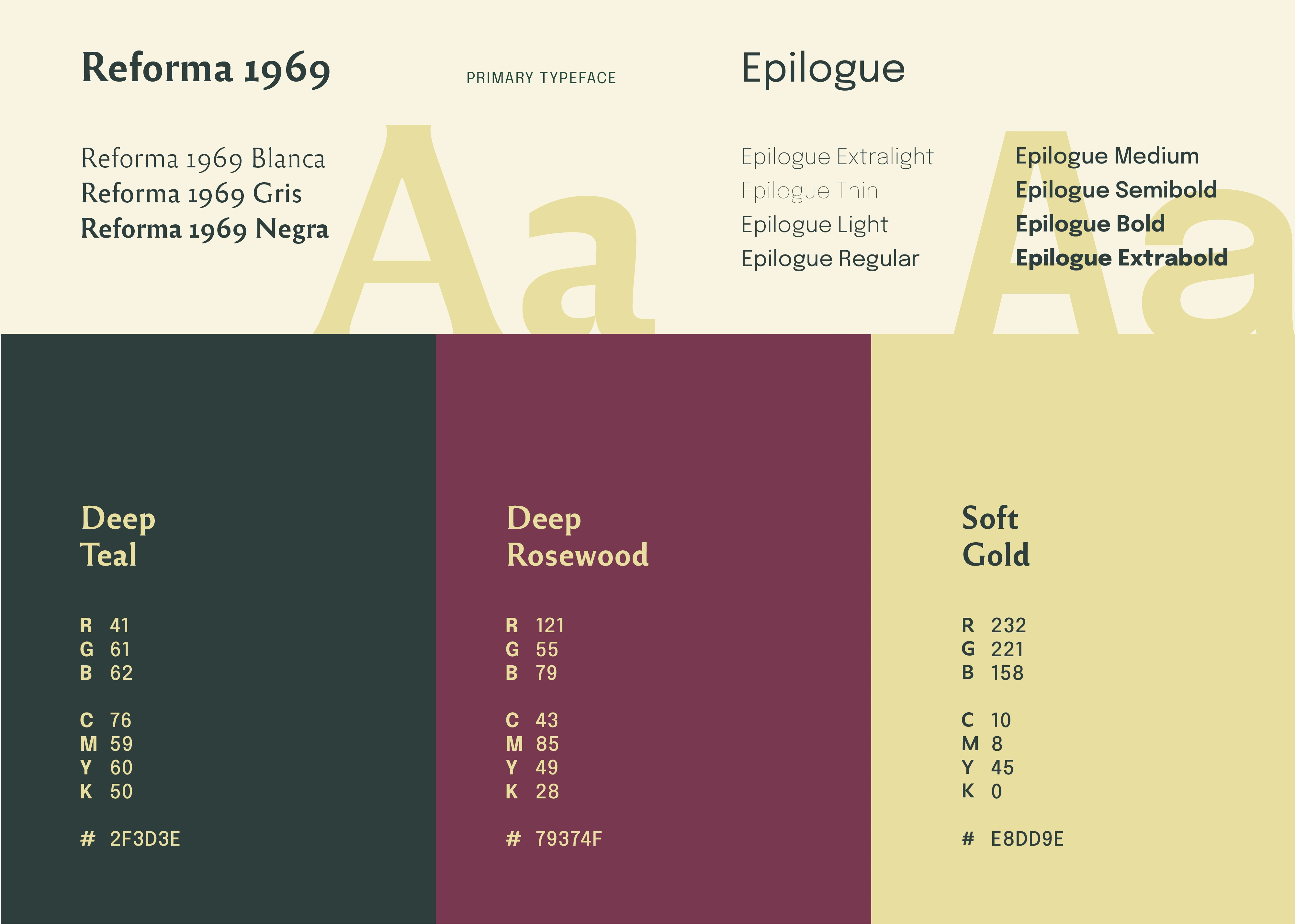This screenshot has width=1295, height=924.
Task: Select the Reforma 1969 Negra sample
Action: coord(205,229)
